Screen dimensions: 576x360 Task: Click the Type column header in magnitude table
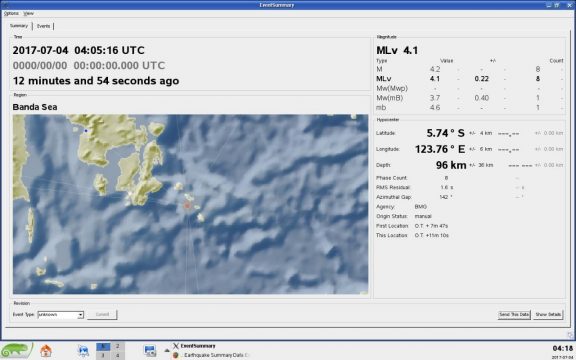pyautogui.click(x=382, y=61)
